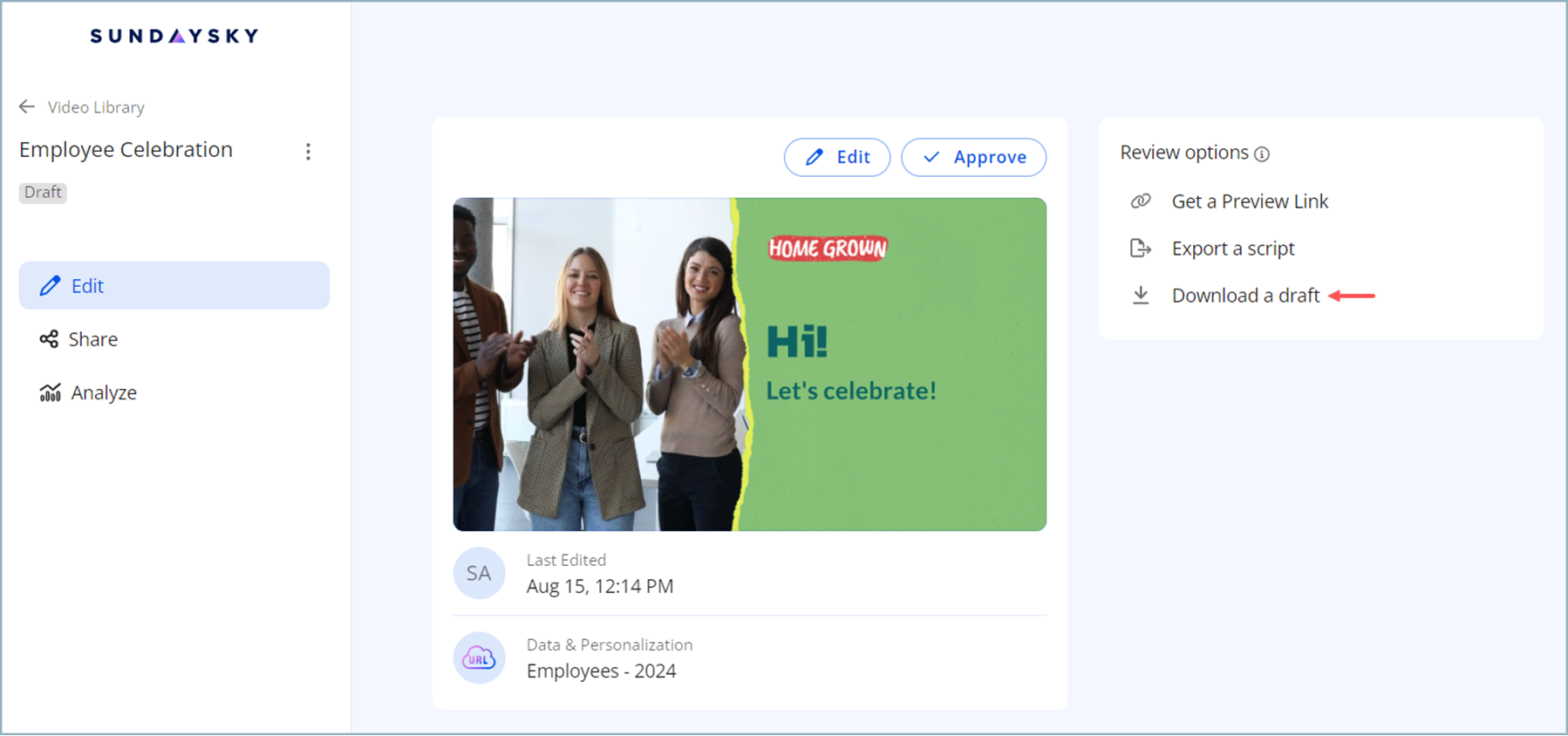This screenshot has height=736, width=1568.
Task: Click the back arrow beside Video Library
Action: pos(27,106)
